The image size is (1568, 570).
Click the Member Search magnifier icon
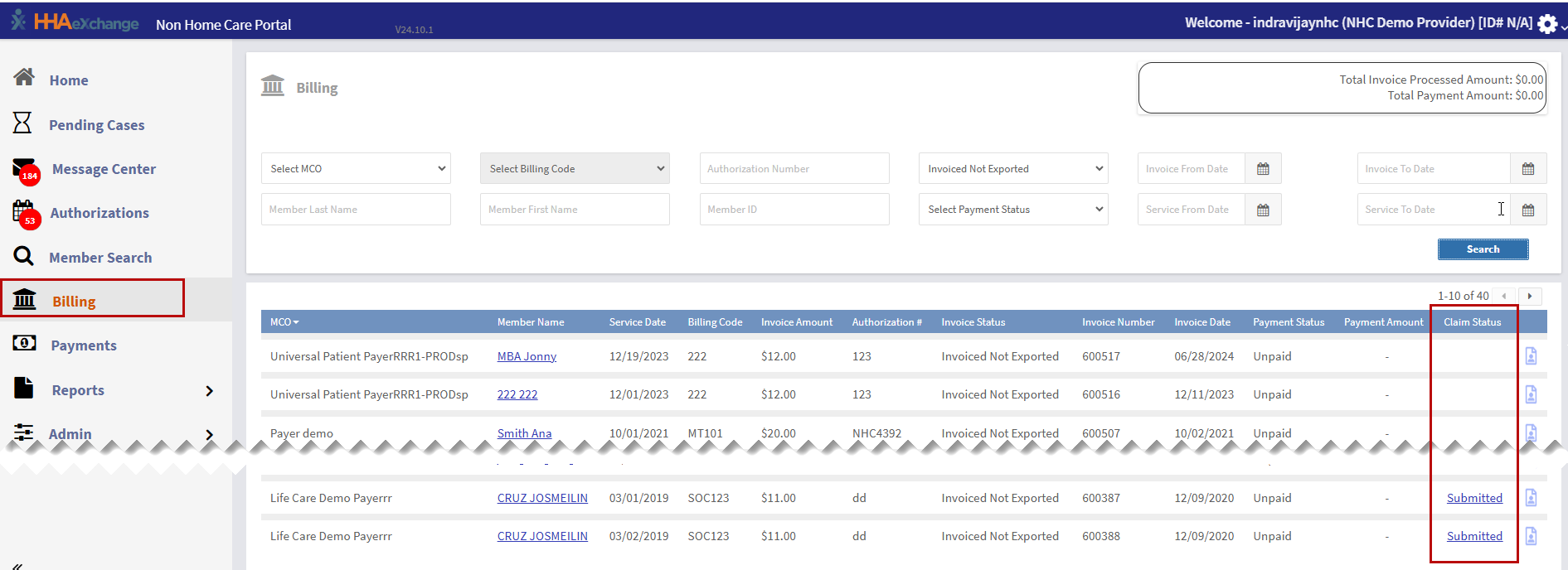[24, 256]
